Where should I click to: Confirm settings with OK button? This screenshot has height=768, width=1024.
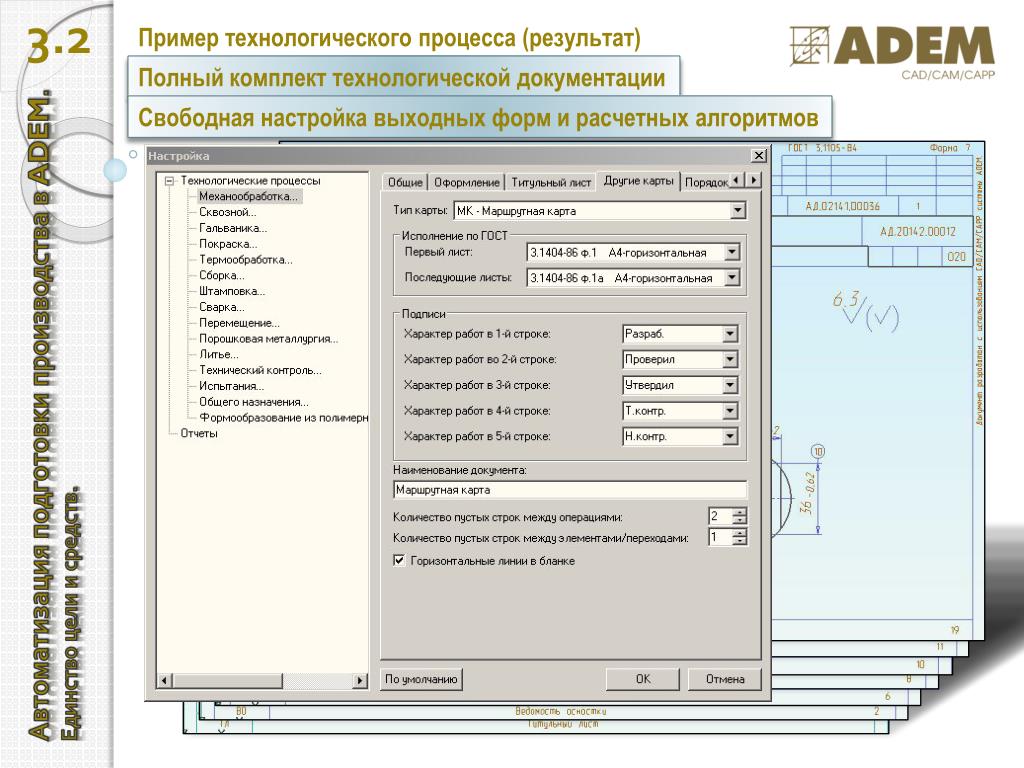click(643, 679)
